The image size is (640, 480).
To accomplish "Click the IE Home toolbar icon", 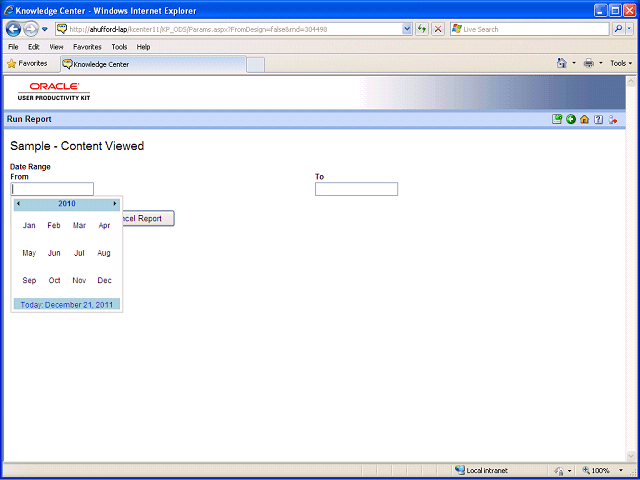I will pyautogui.click(x=562, y=63).
